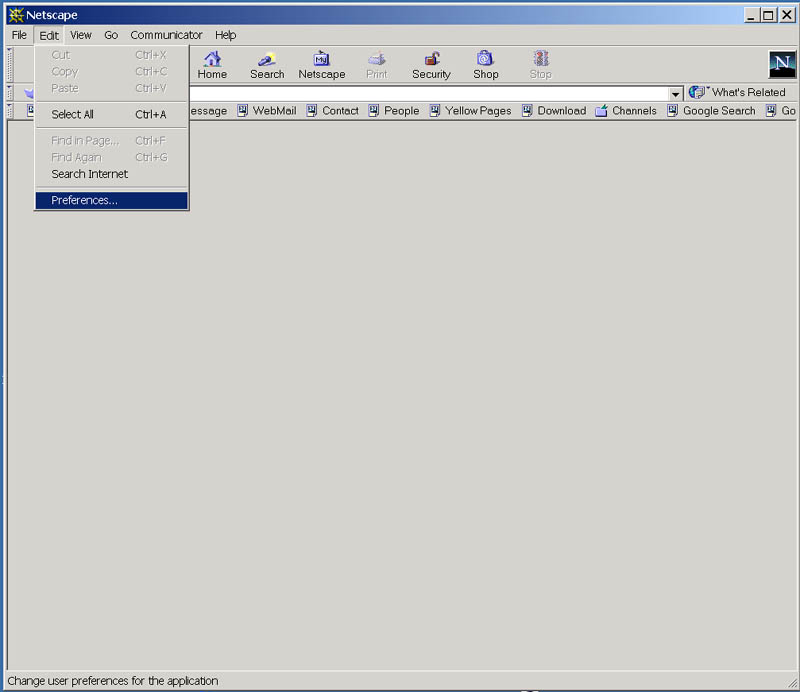Close the open Edit menu
The width and height of the screenshot is (800, 692).
click(49, 35)
